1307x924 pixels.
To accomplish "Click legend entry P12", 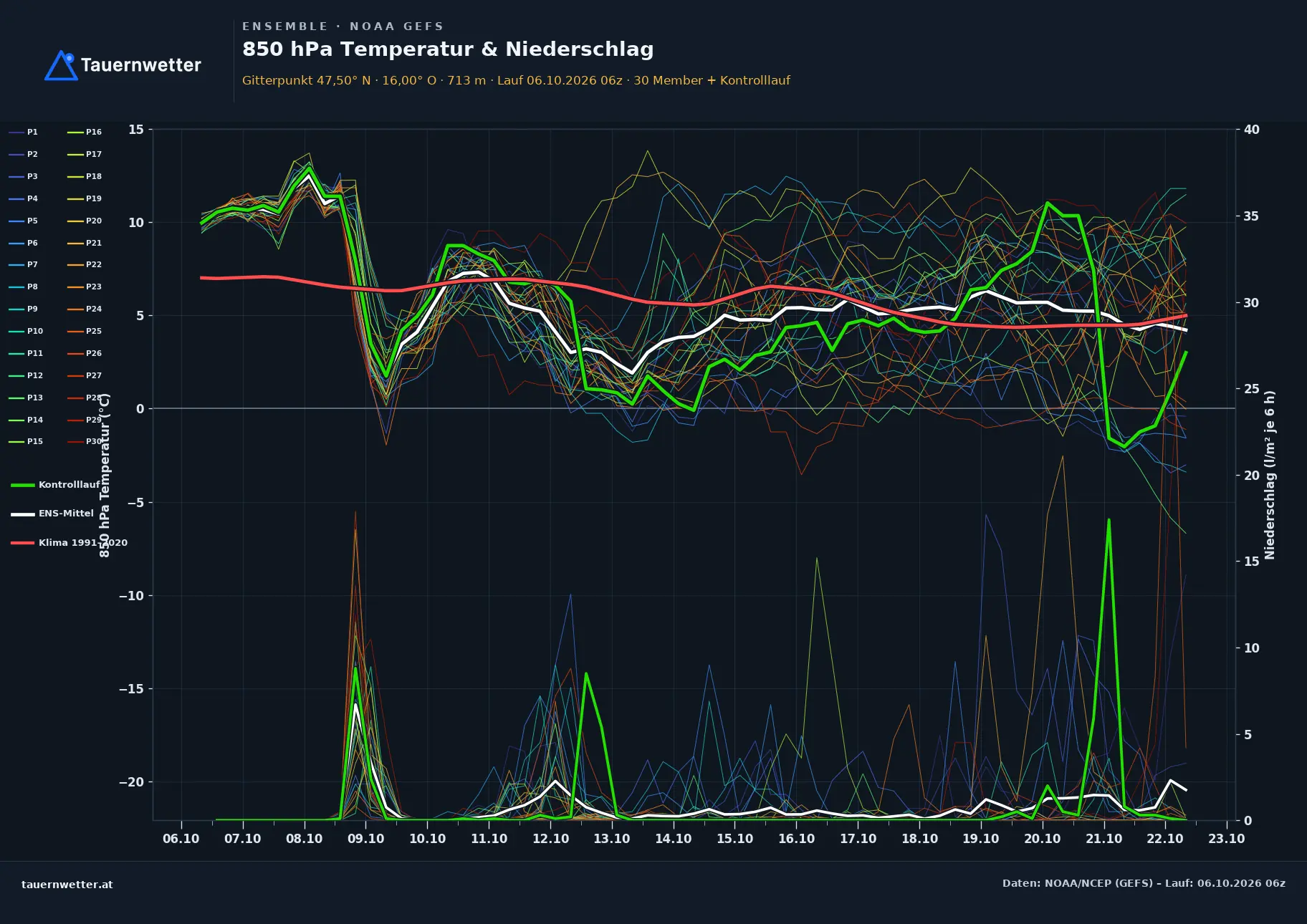I will tap(26, 375).
